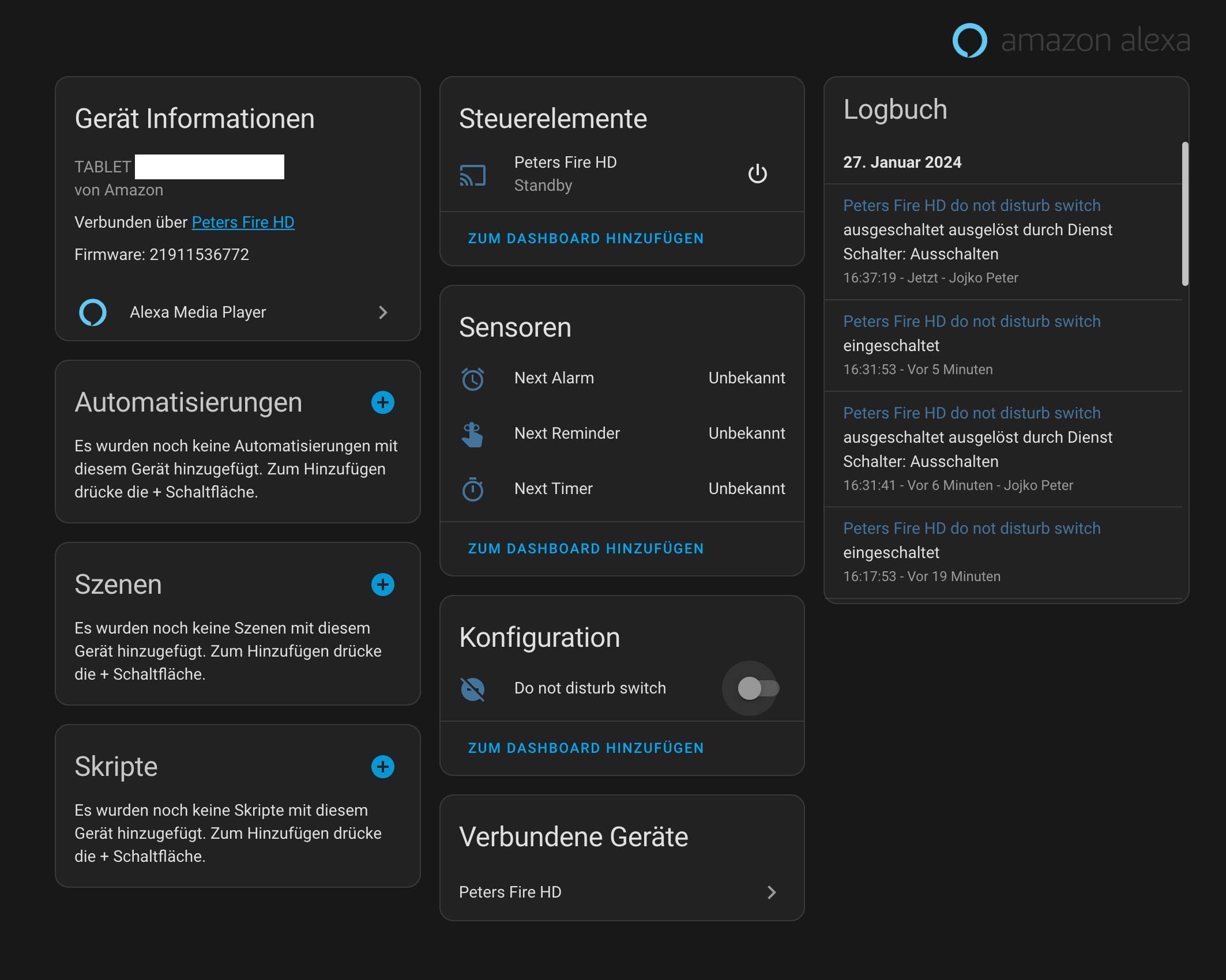
Task: Open logbook entry at 16:17:53
Action: point(1003,553)
